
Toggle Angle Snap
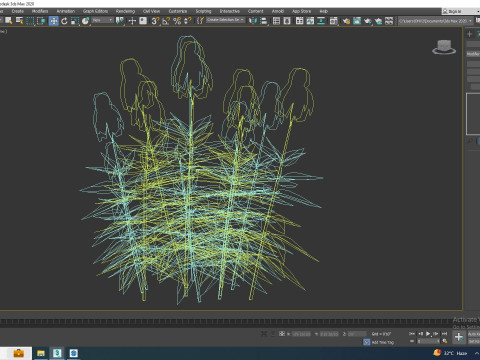(x=166, y=21)
